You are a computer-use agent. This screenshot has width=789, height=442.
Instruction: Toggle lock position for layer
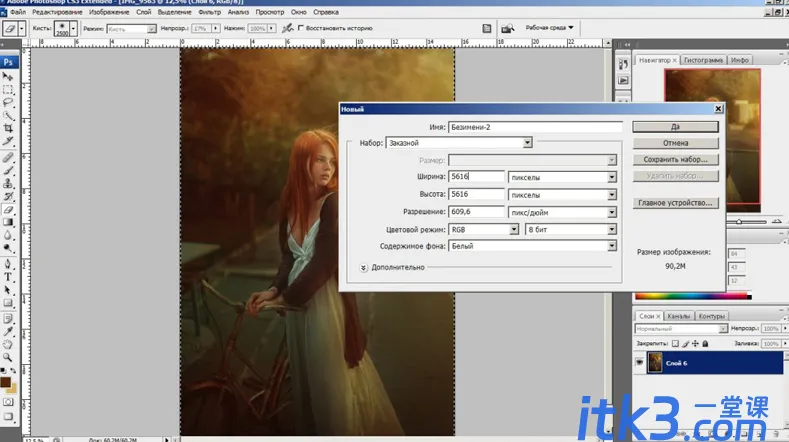pos(695,344)
